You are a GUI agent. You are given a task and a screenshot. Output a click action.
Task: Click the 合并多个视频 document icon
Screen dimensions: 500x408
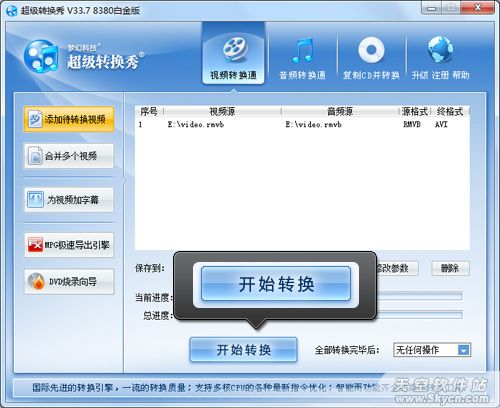tap(35, 156)
